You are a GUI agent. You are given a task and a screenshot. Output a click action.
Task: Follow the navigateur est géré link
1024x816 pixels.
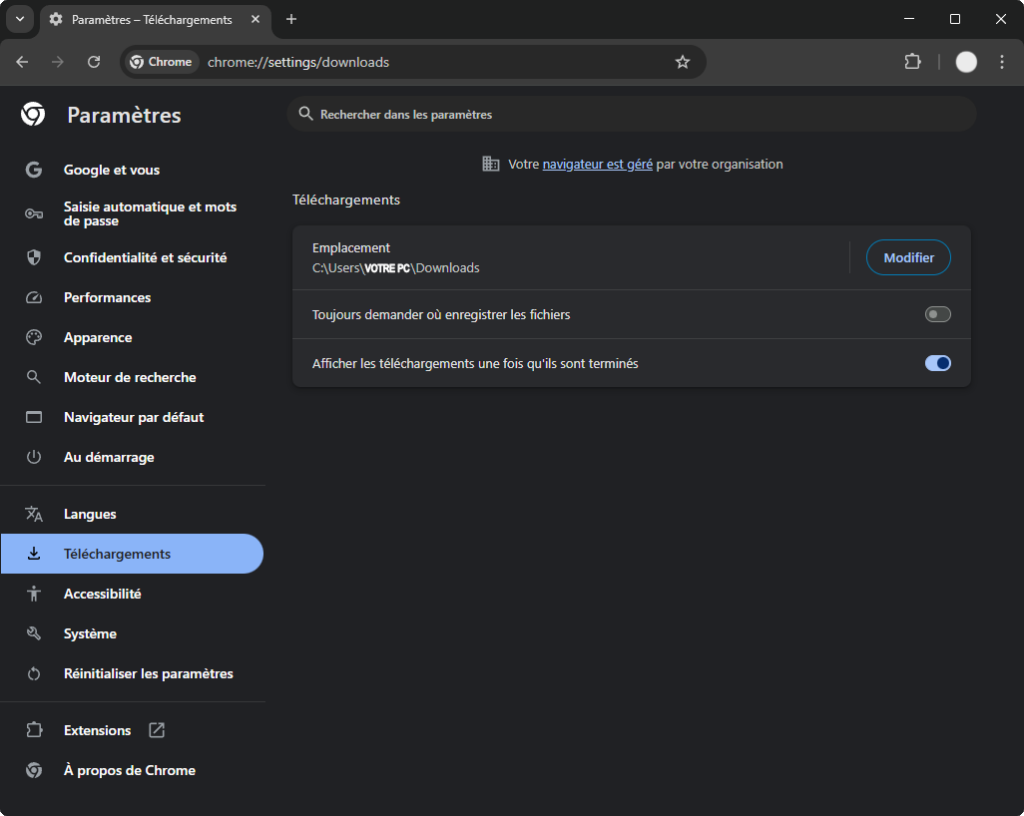(x=597, y=164)
